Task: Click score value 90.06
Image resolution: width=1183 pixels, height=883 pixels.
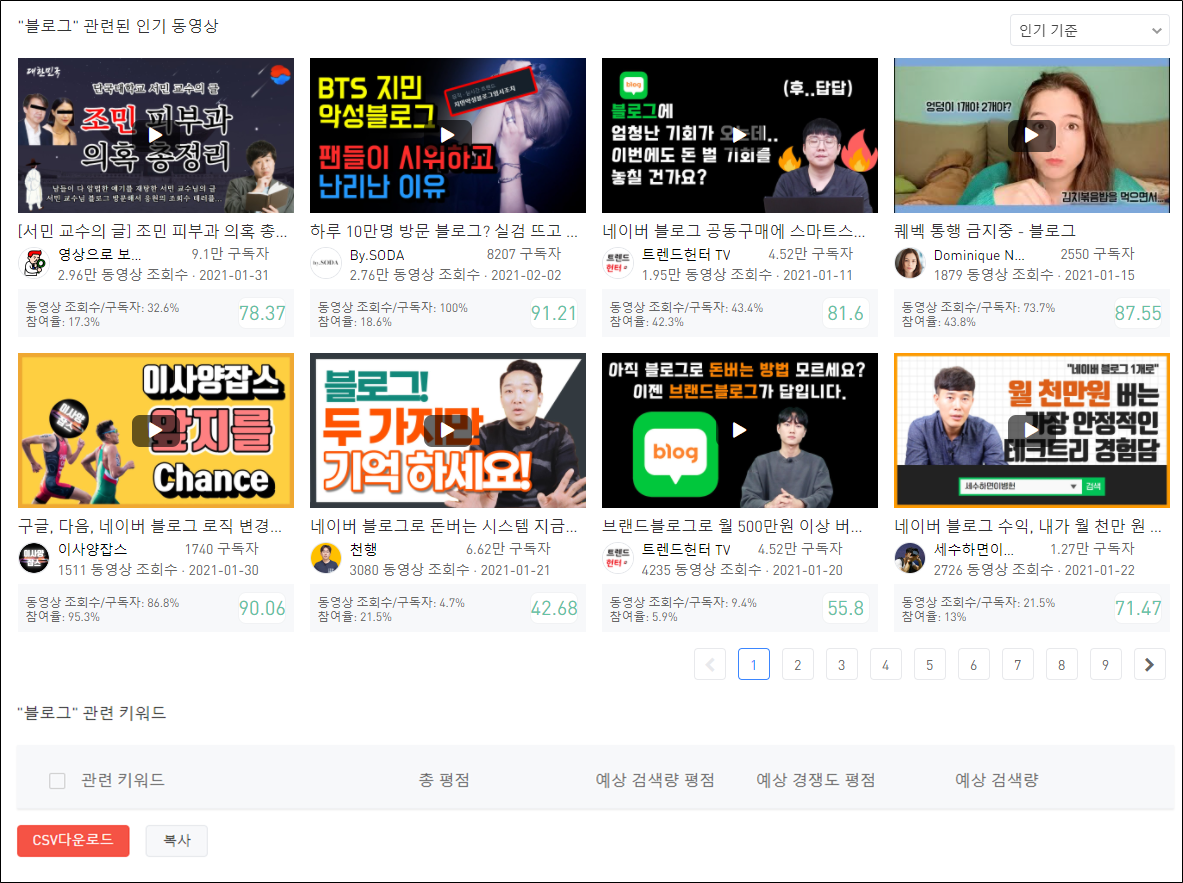Action: click(262, 608)
